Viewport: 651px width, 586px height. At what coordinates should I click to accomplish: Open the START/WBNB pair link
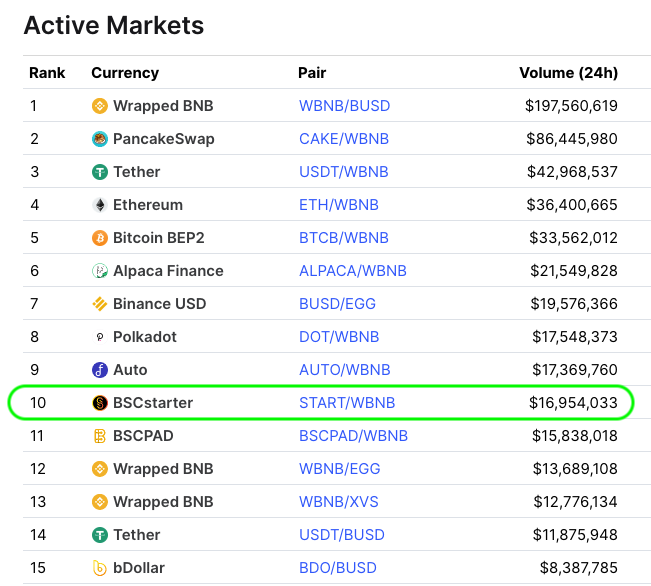347,403
